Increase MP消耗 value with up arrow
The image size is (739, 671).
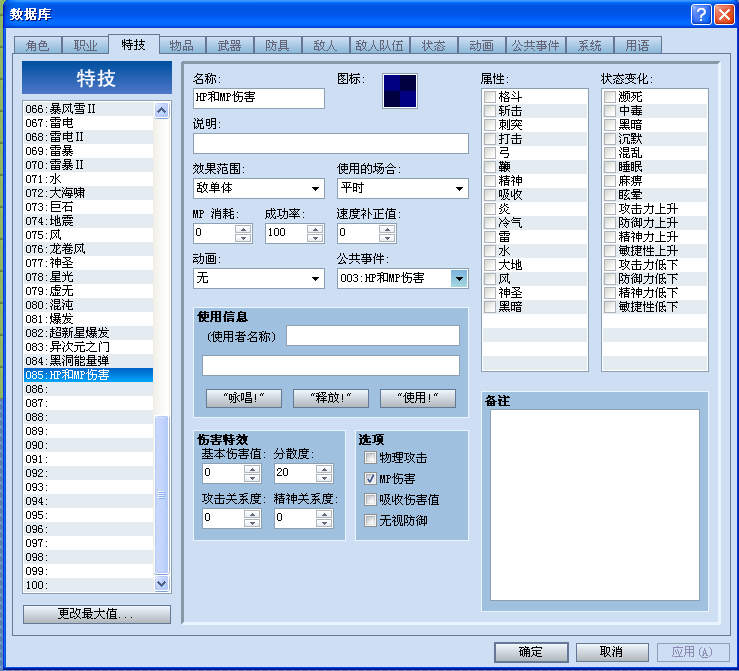click(243, 229)
